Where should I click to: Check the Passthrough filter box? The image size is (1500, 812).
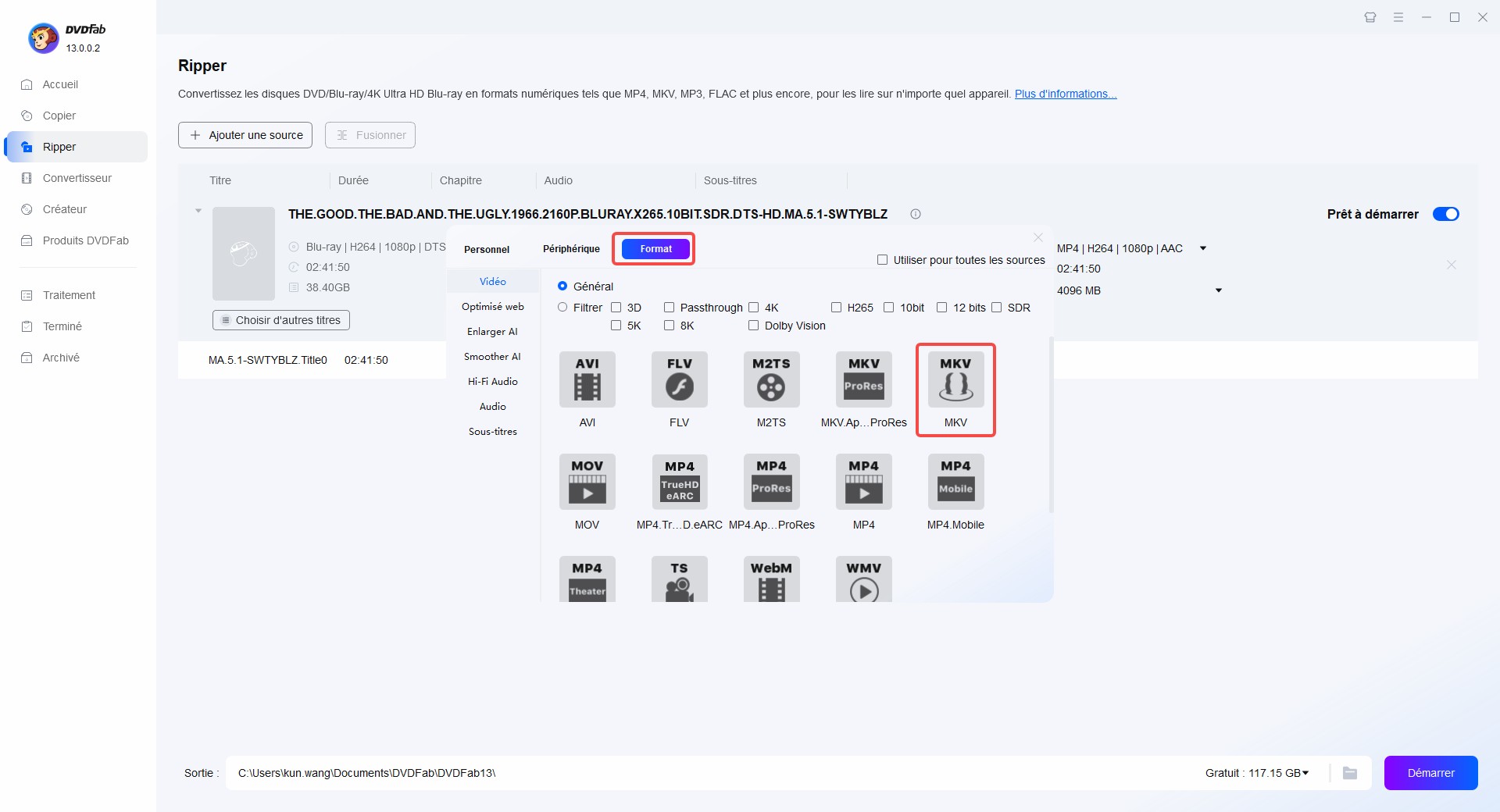(670, 308)
